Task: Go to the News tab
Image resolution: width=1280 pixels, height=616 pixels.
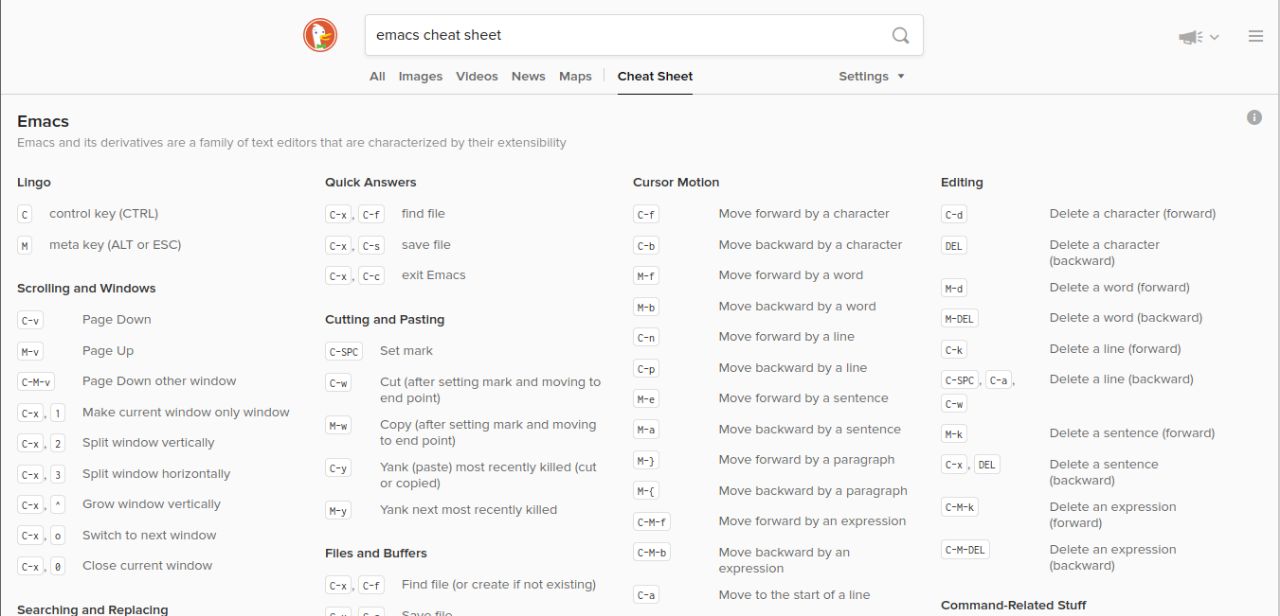Action: click(x=528, y=76)
